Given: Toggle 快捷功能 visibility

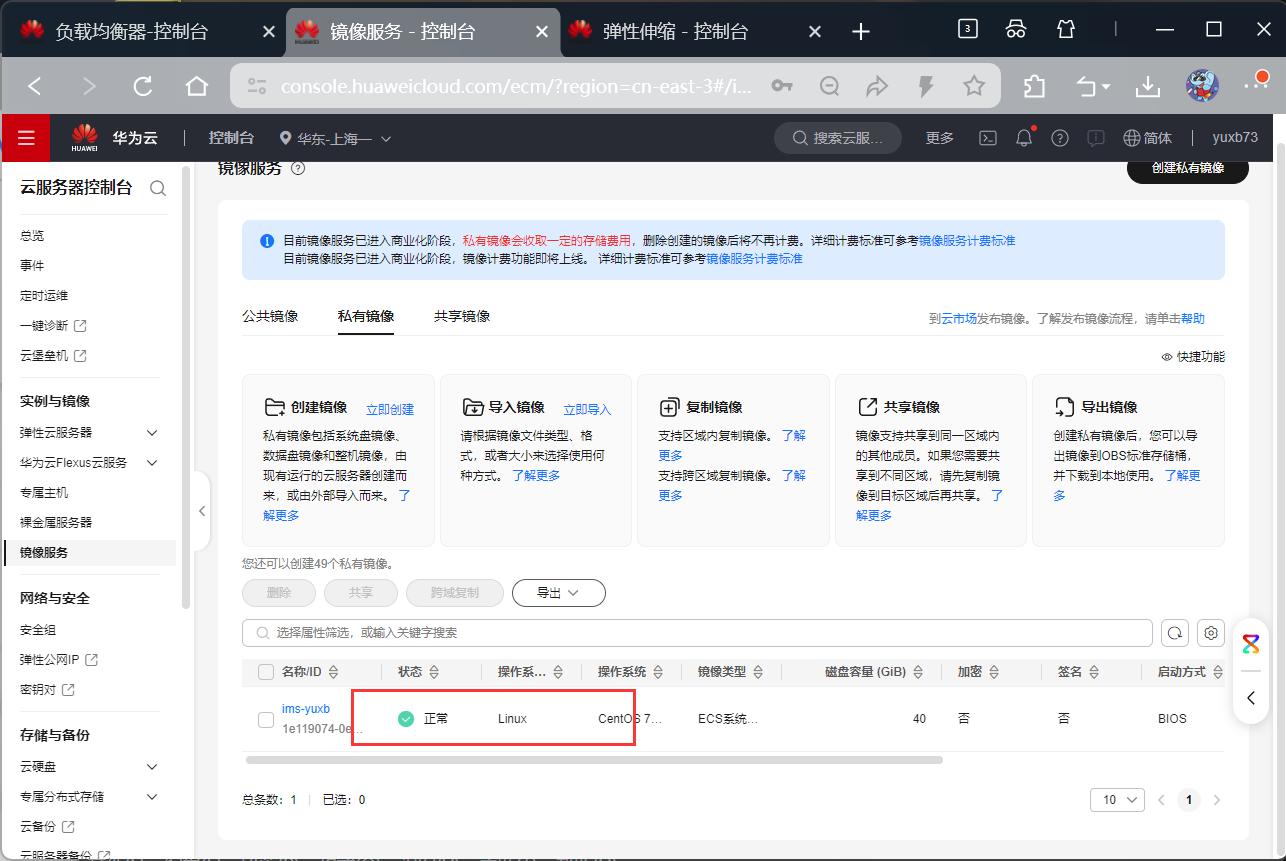Looking at the screenshot, I should click(x=1193, y=357).
